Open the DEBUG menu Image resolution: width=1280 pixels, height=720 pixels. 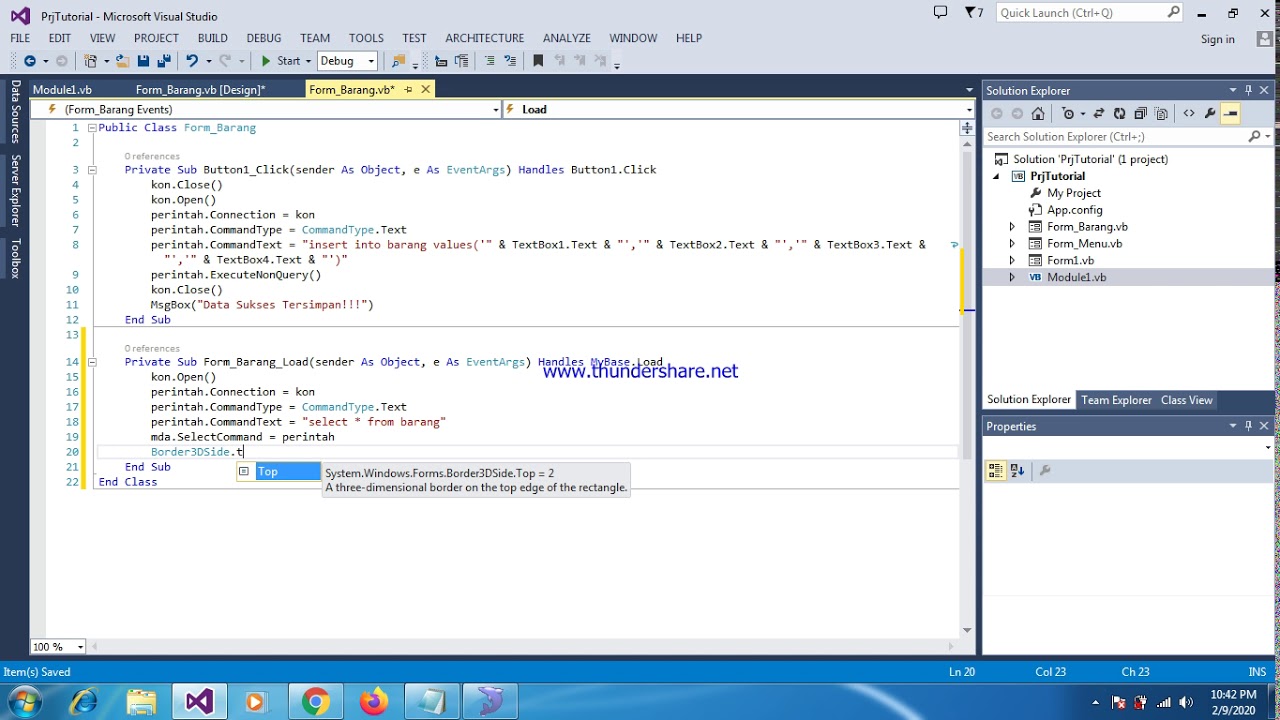(x=264, y=38)
